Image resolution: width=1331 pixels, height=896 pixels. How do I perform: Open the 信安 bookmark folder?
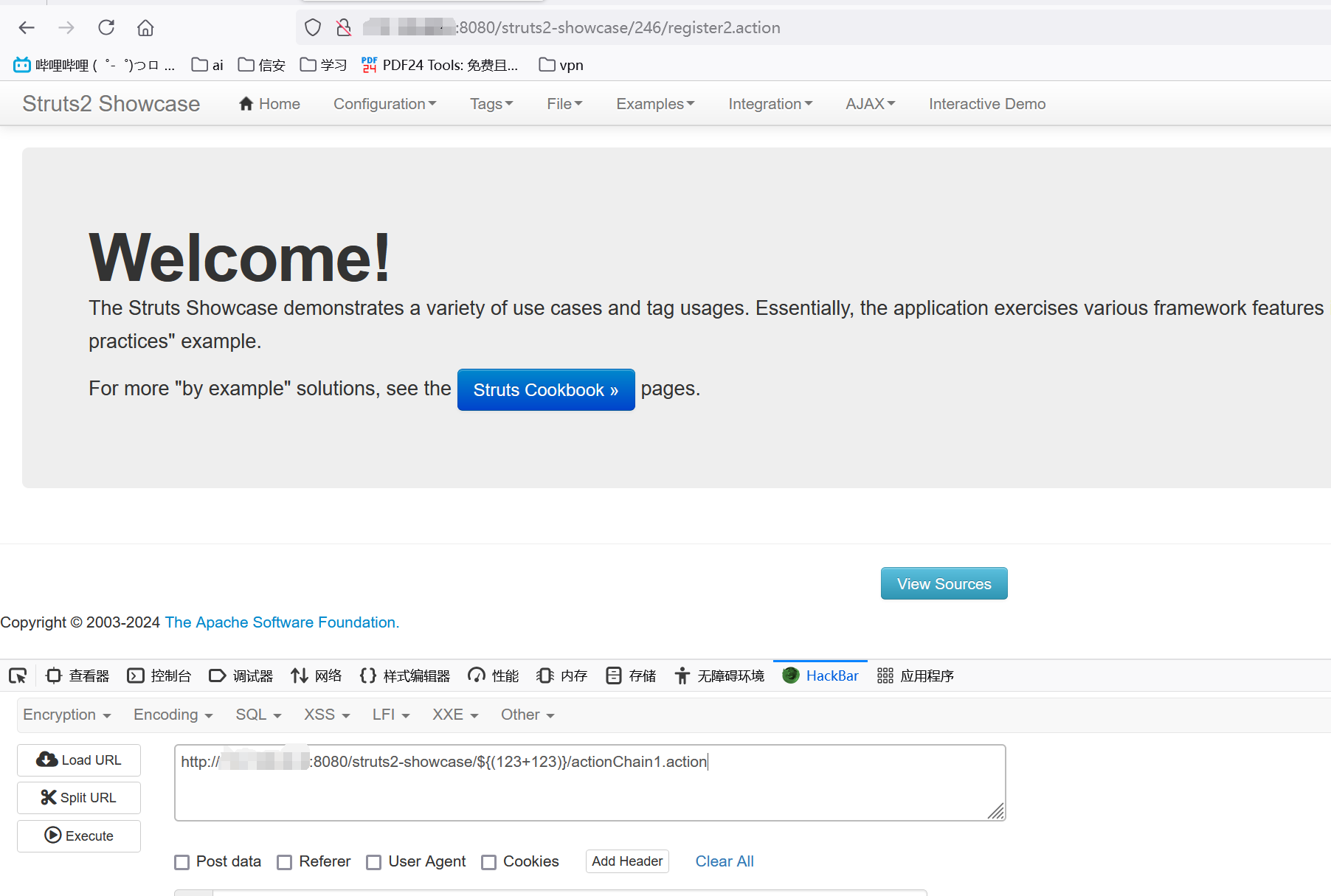(262, 65)
